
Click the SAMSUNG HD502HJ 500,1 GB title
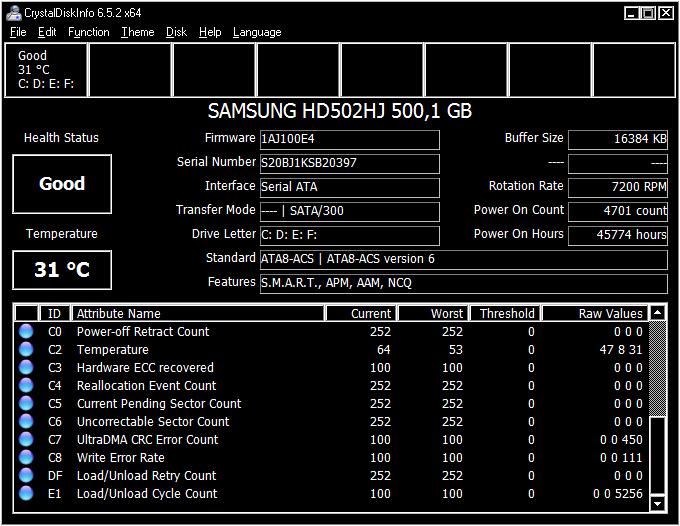point(340,111)
